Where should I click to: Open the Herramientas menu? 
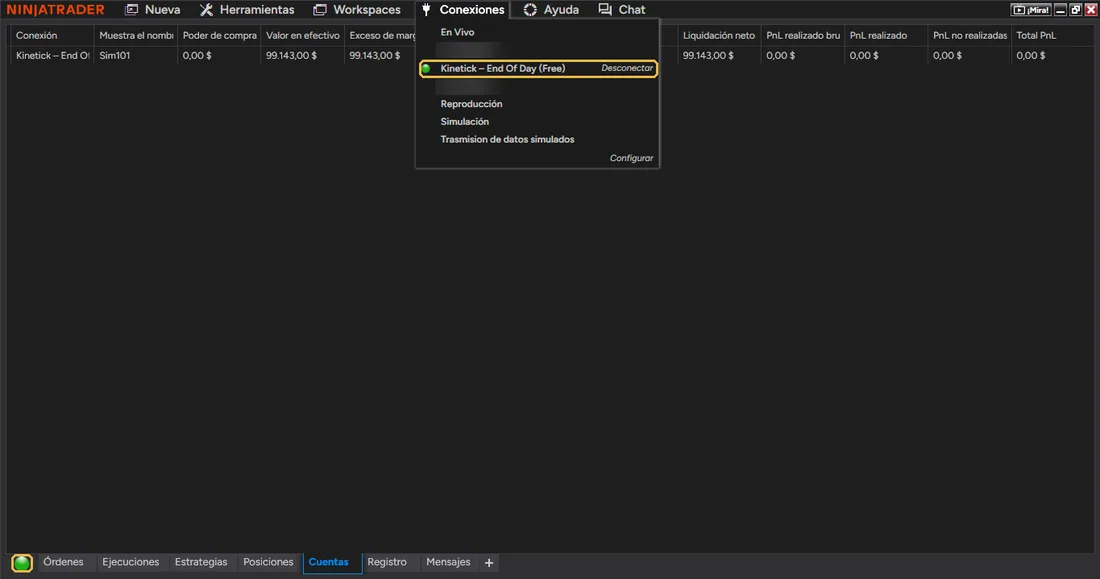(247, 10)
